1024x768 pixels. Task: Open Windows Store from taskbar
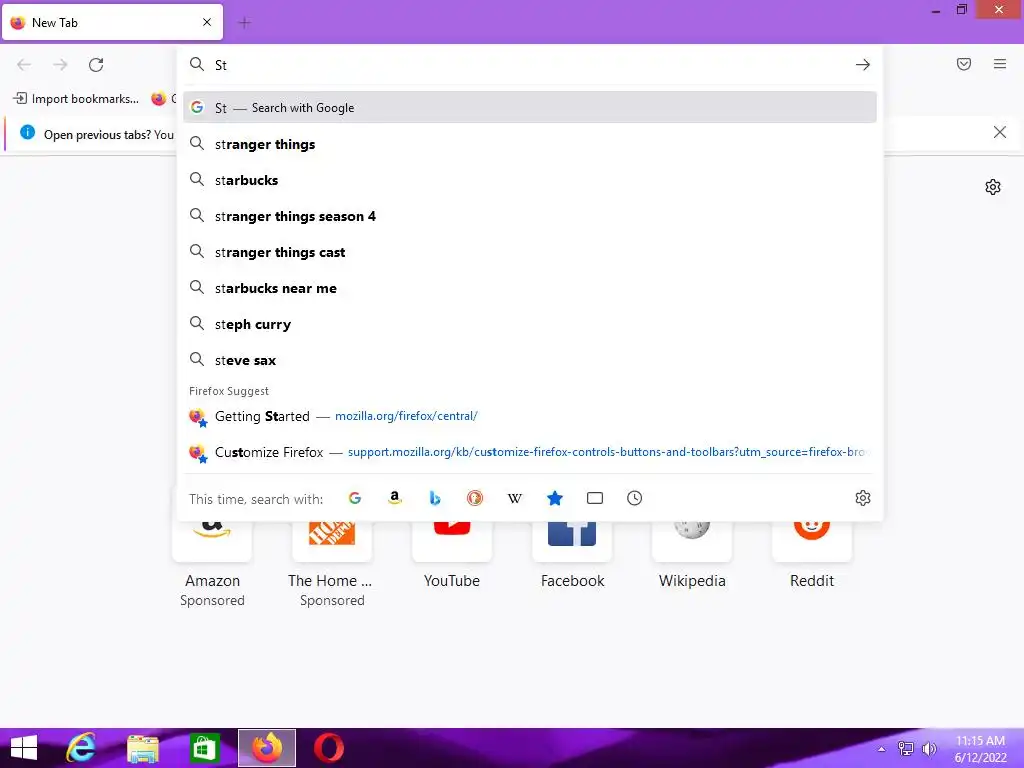coord(204,748)
